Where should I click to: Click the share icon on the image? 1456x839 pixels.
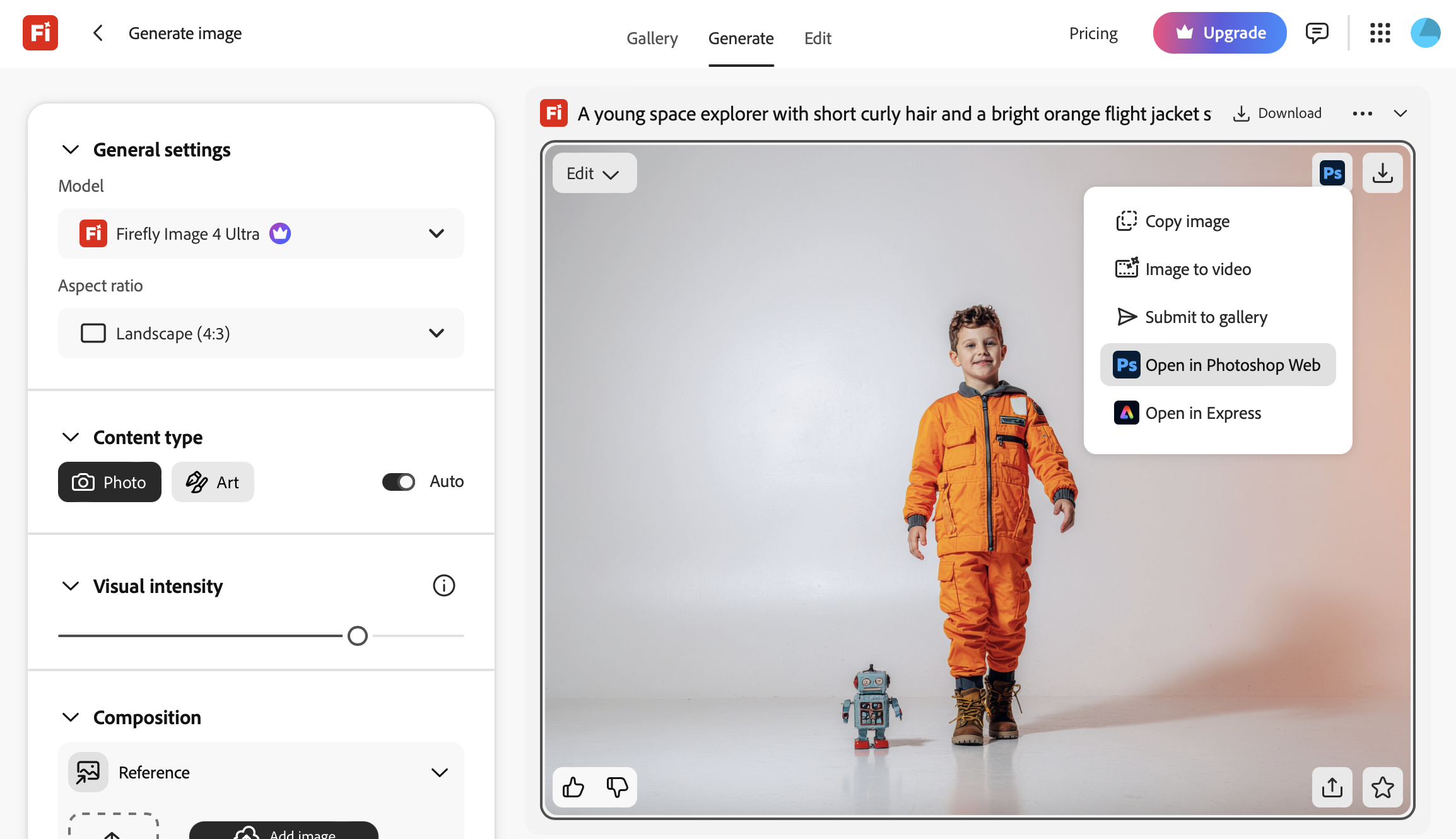tap(1332, 787)
